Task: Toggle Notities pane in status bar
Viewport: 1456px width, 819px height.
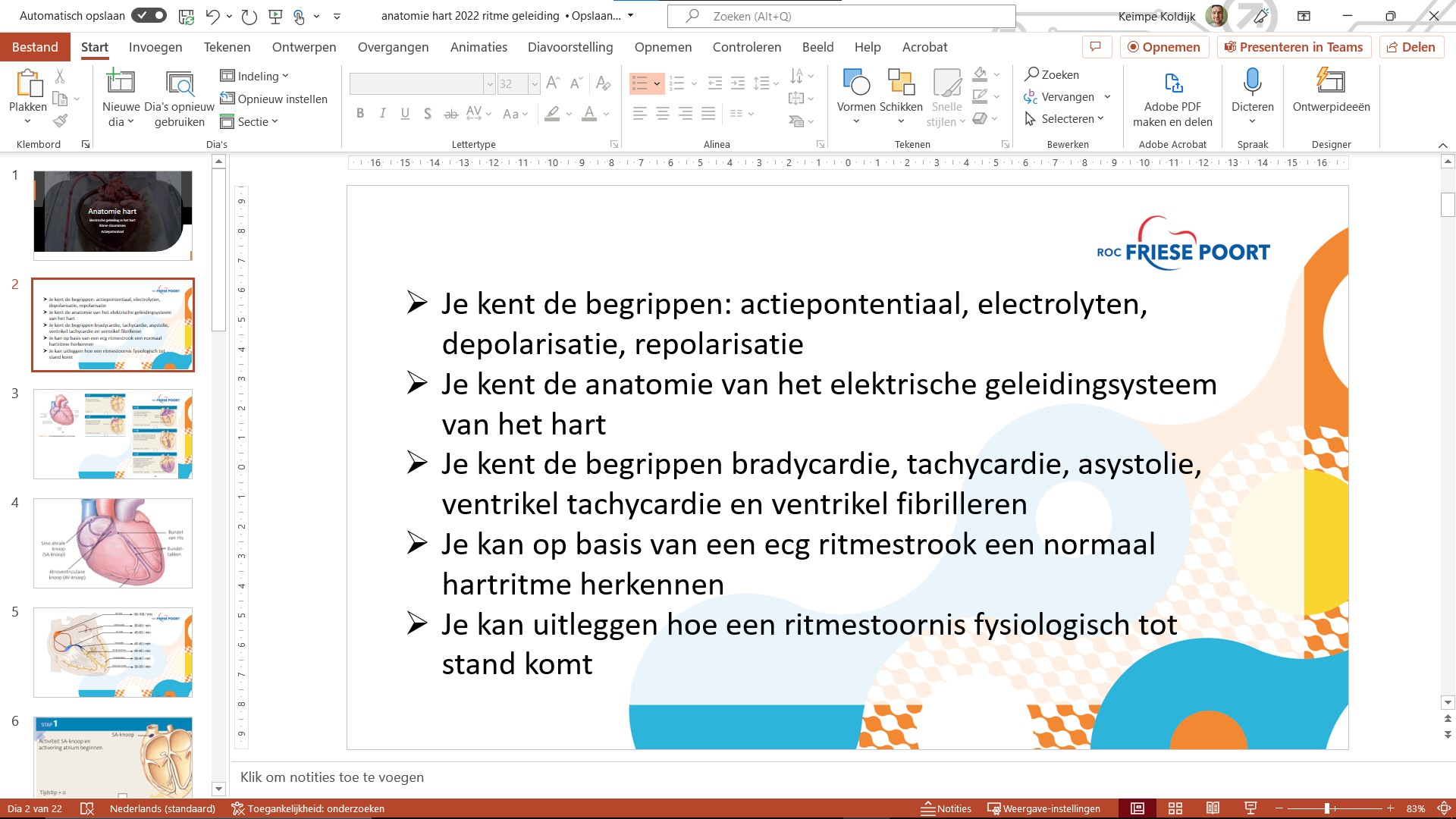Action: click(946, 808)
